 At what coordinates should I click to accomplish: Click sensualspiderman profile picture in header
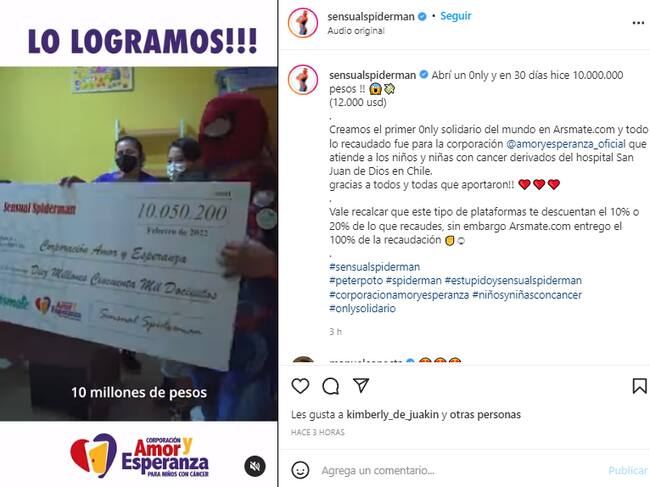303,23
